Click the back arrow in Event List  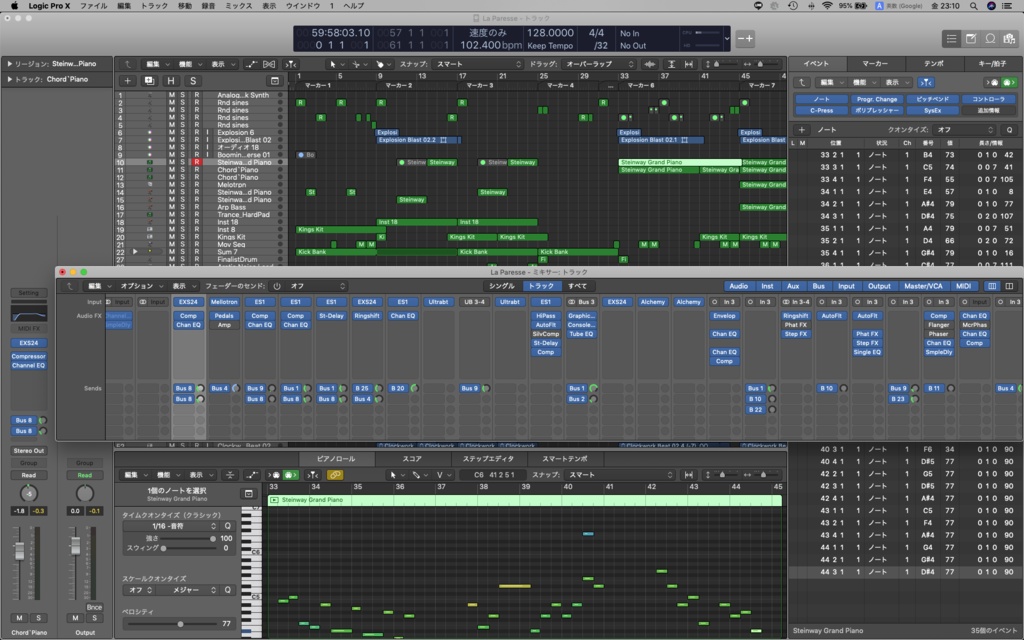point(802,82)
